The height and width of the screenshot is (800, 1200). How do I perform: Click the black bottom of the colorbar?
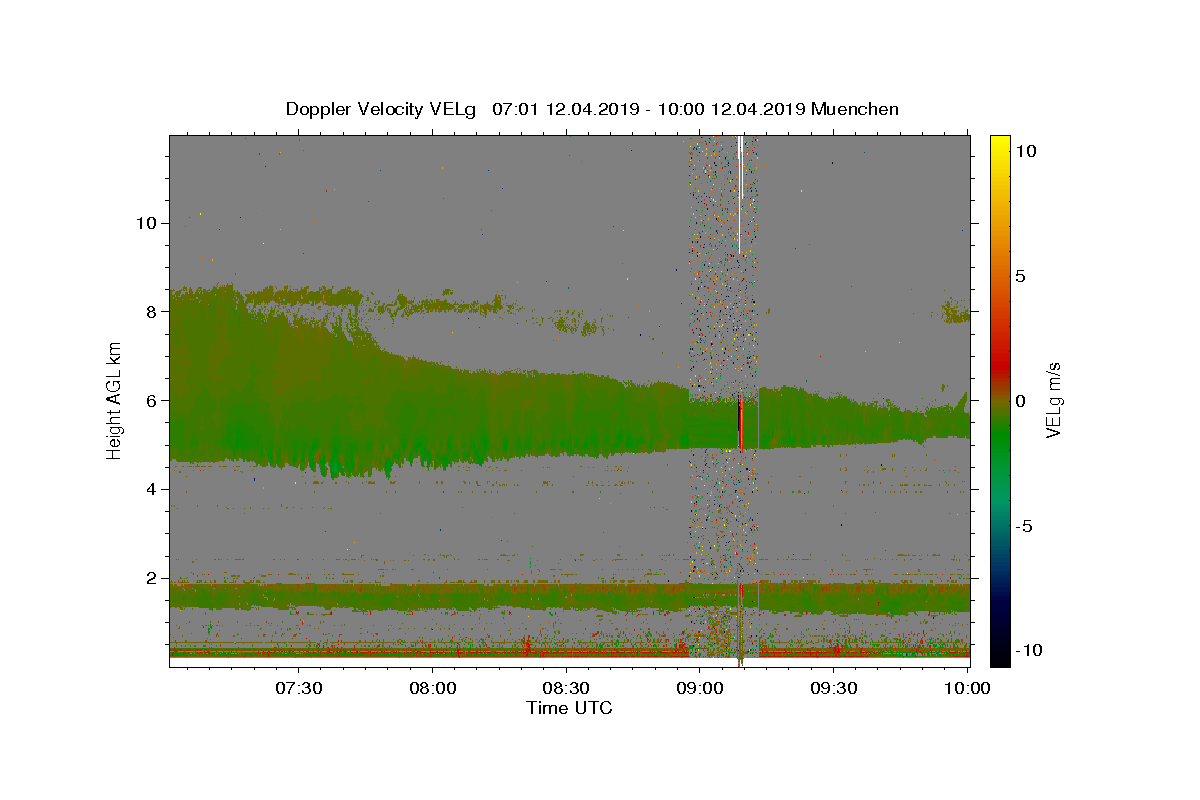1000,655
